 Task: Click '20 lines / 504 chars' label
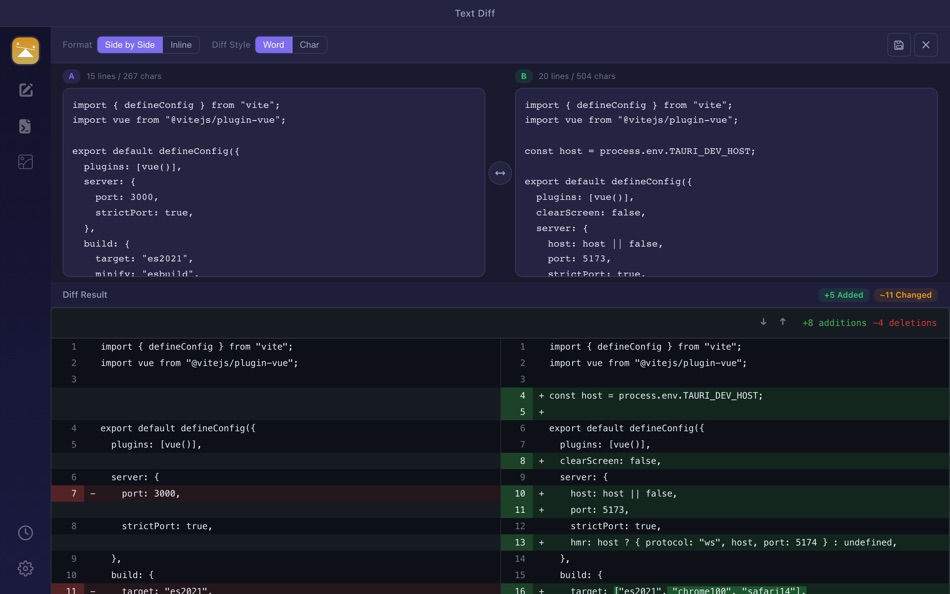click(577, 76)
